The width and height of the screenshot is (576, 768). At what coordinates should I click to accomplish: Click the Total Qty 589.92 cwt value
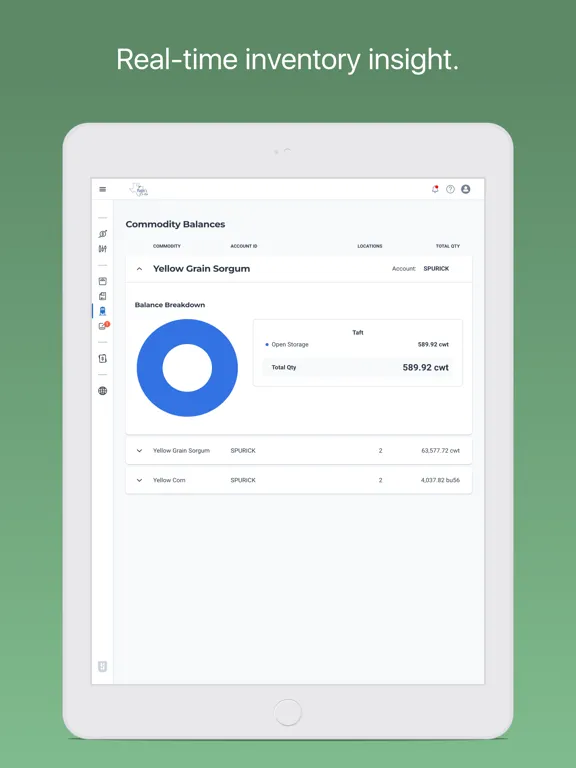pyautogui.click(x=426, y=368)
